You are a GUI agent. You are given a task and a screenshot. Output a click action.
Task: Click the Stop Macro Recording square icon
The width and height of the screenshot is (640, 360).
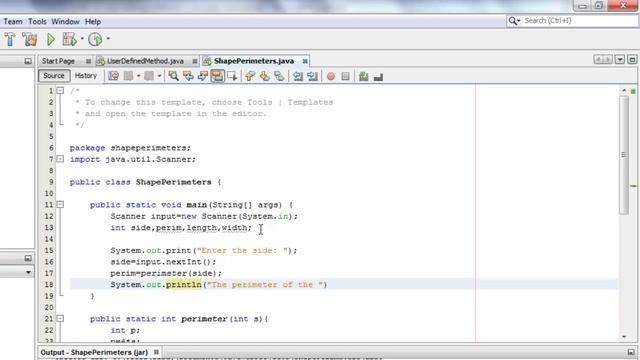pyautogui.click(x=345, y=76)
